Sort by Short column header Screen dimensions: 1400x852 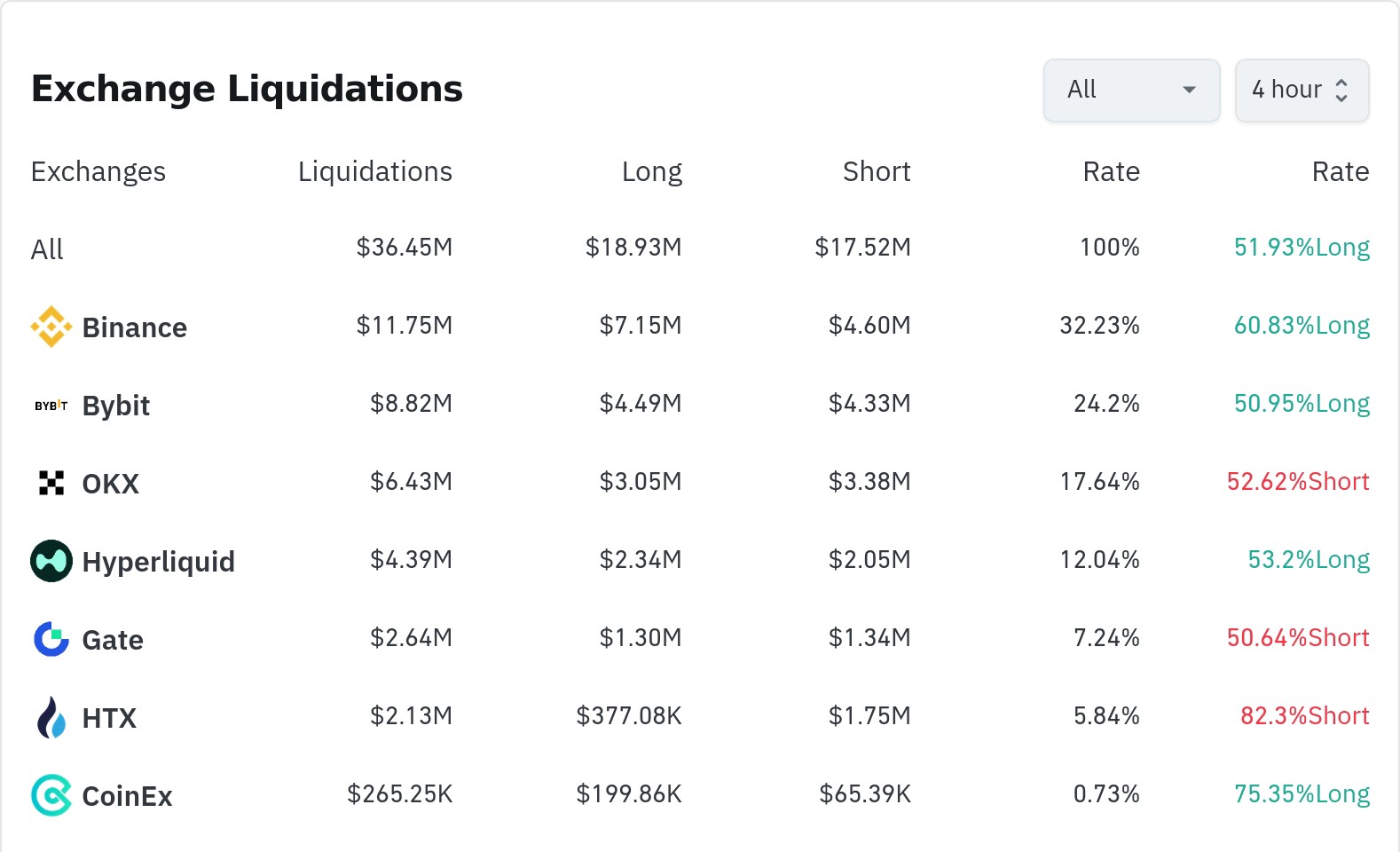(876, 171)
